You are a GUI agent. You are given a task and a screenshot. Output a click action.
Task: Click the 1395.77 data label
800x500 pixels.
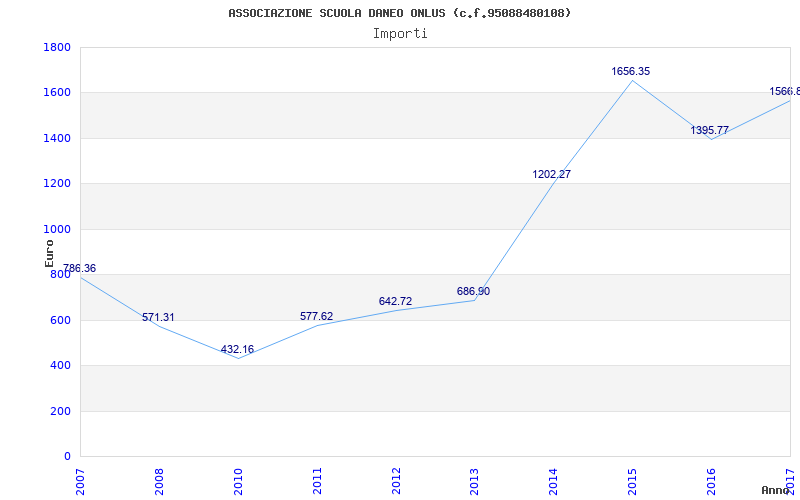click(710, 130)
